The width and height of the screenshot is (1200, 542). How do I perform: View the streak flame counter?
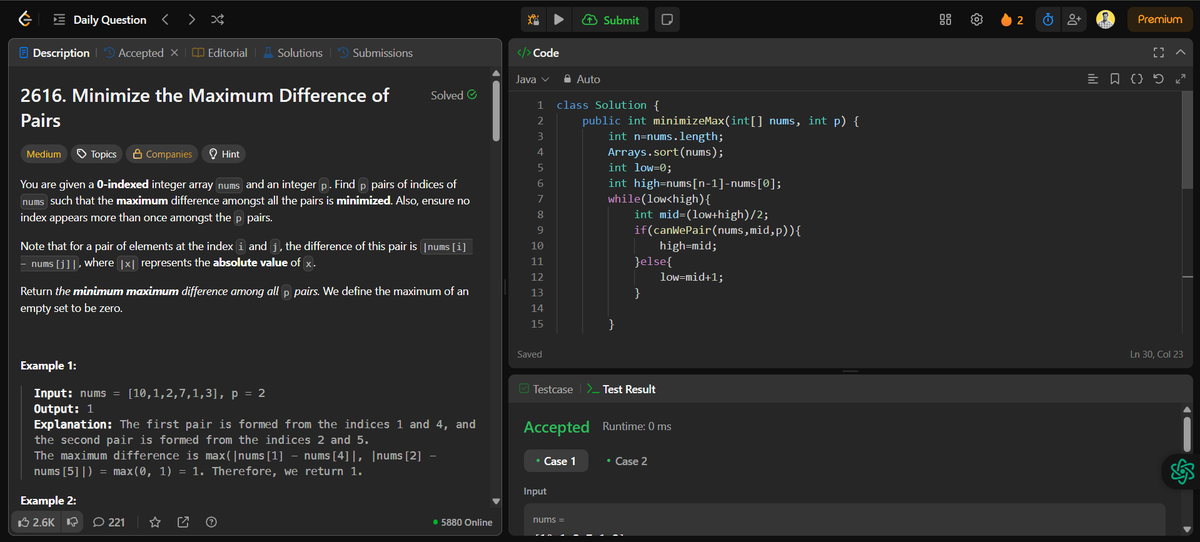pos(1012,20)
